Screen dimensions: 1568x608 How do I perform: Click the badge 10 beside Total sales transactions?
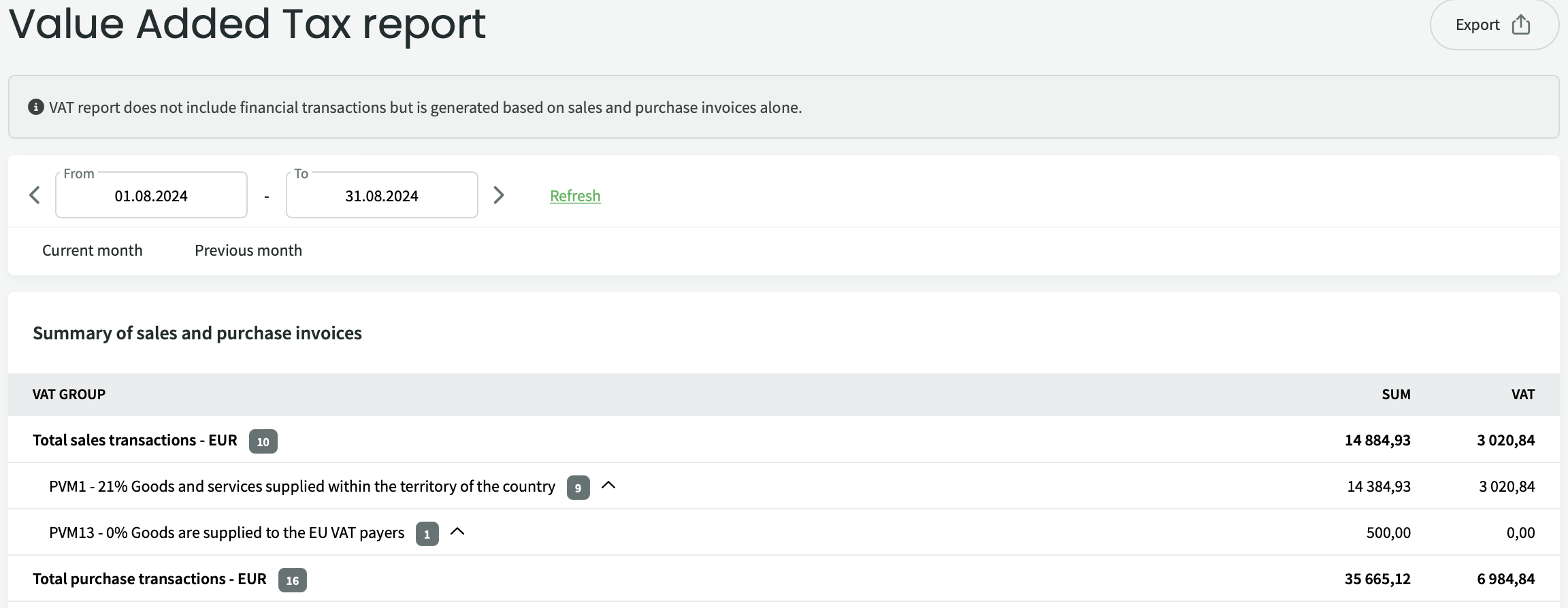tap(263, 441)
